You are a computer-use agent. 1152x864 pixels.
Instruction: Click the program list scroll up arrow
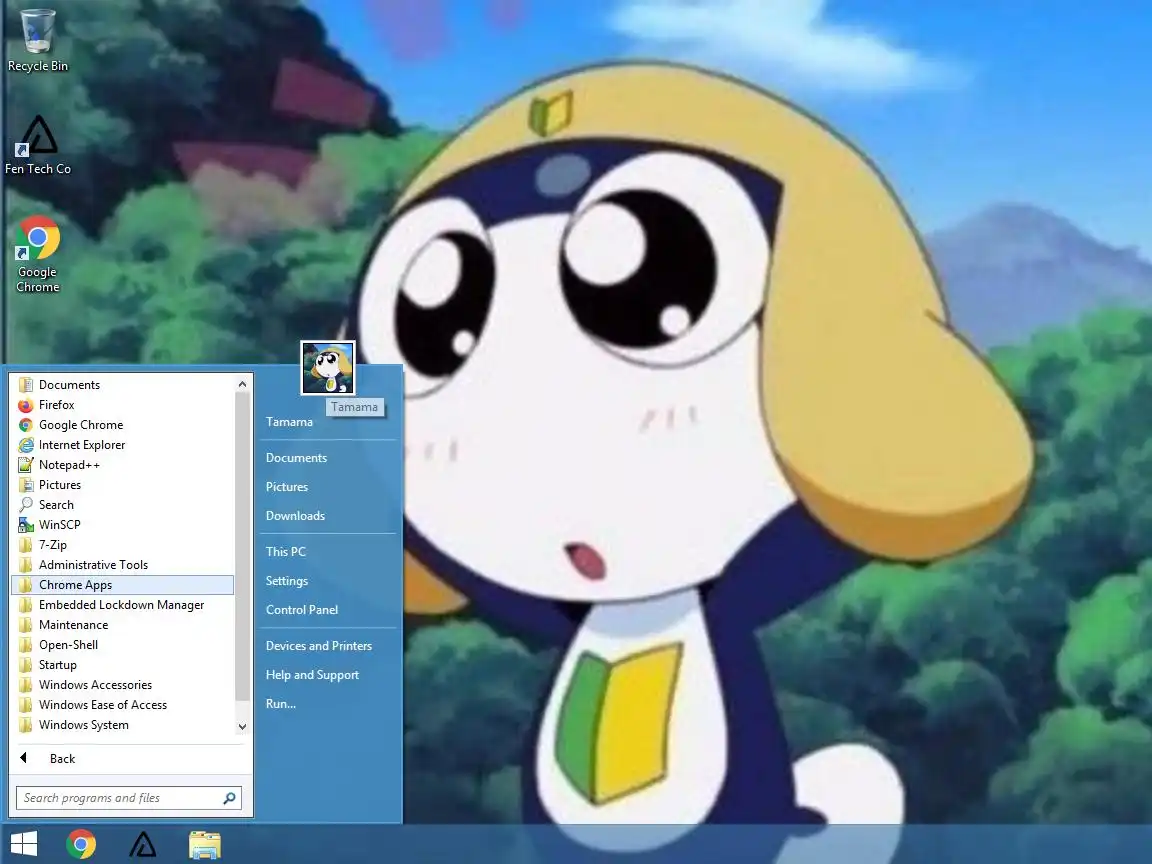pos(242,384)
